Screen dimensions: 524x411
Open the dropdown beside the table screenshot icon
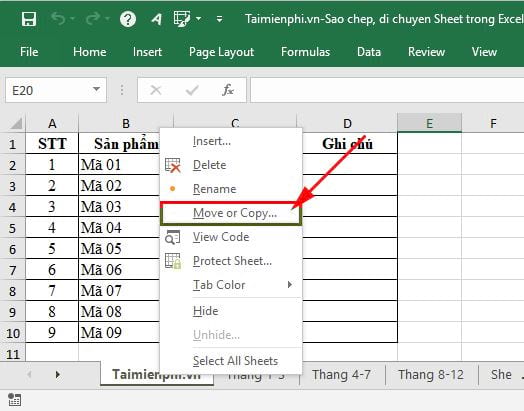pos(199,19)
